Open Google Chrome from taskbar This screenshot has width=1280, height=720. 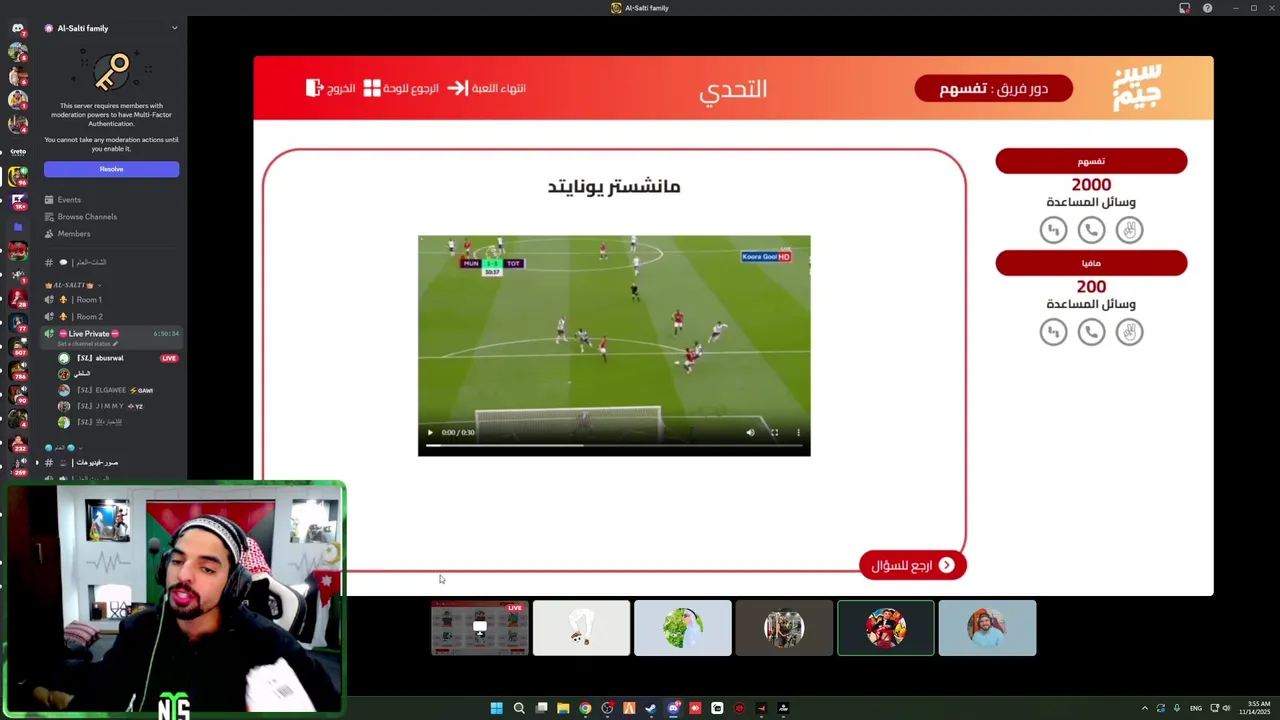(x=585, y=708)
